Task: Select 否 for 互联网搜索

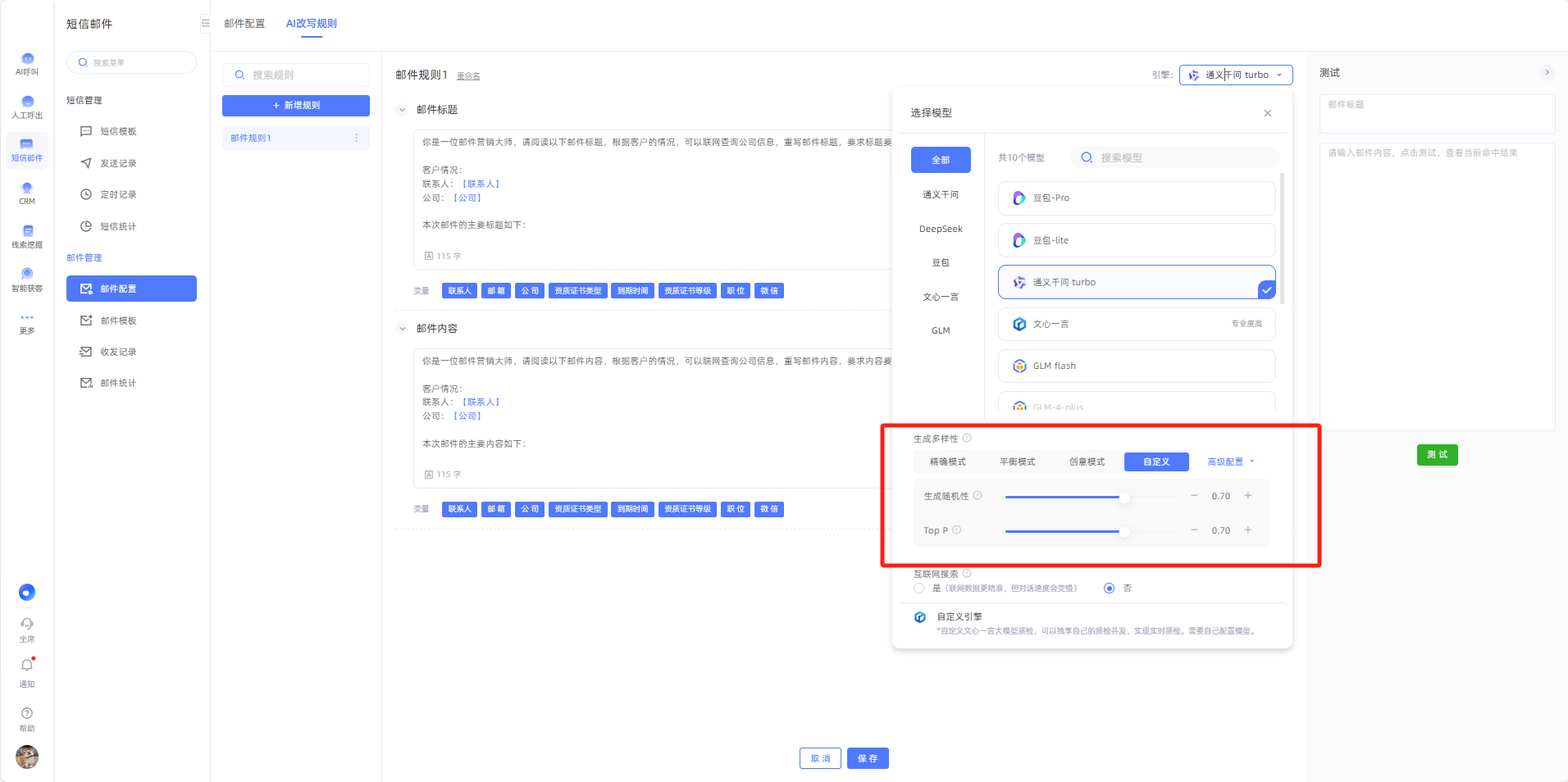Action: click(x=1110, y=589)
